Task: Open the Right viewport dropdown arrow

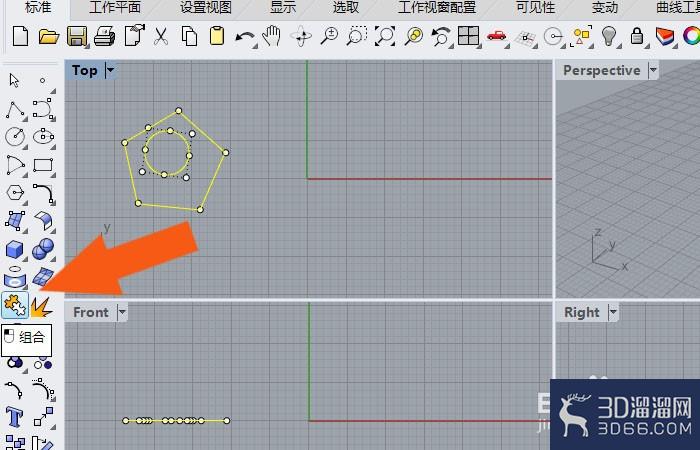Action: tap(613, 312)
